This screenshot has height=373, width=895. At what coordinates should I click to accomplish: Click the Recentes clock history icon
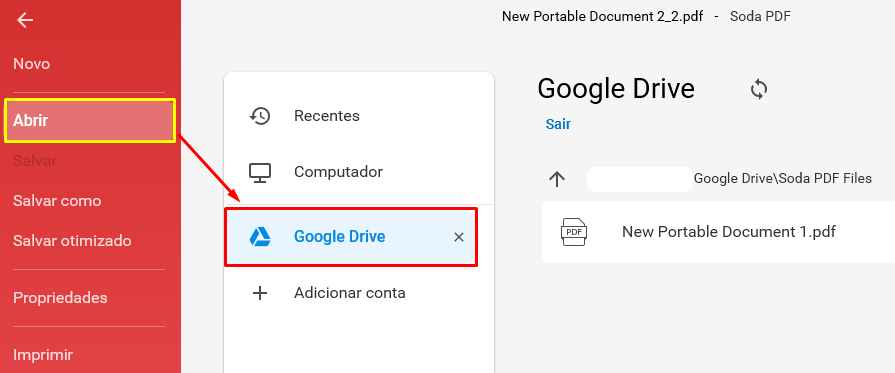(260, 116)
